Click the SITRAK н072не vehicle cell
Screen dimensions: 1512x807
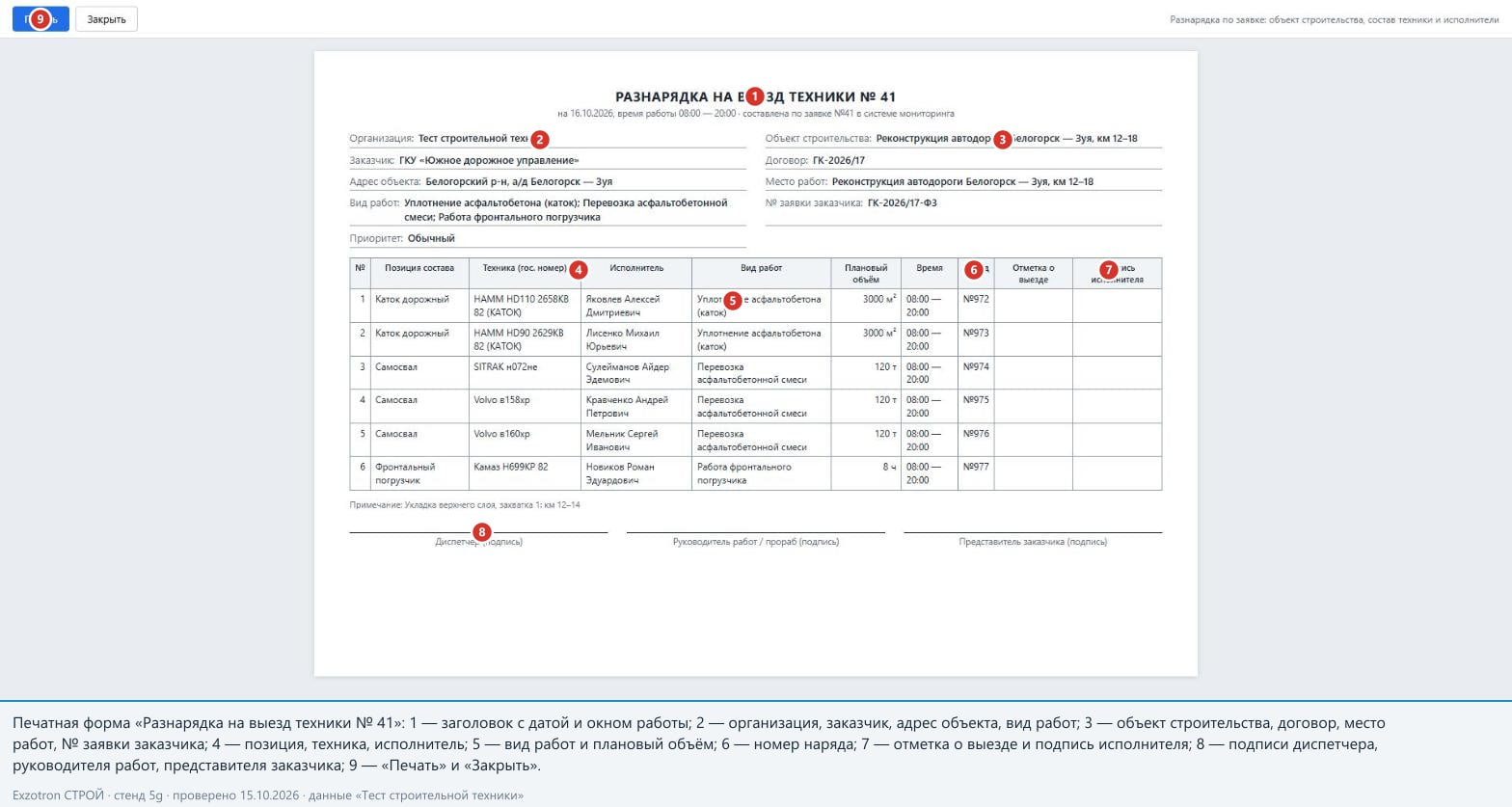525,373
